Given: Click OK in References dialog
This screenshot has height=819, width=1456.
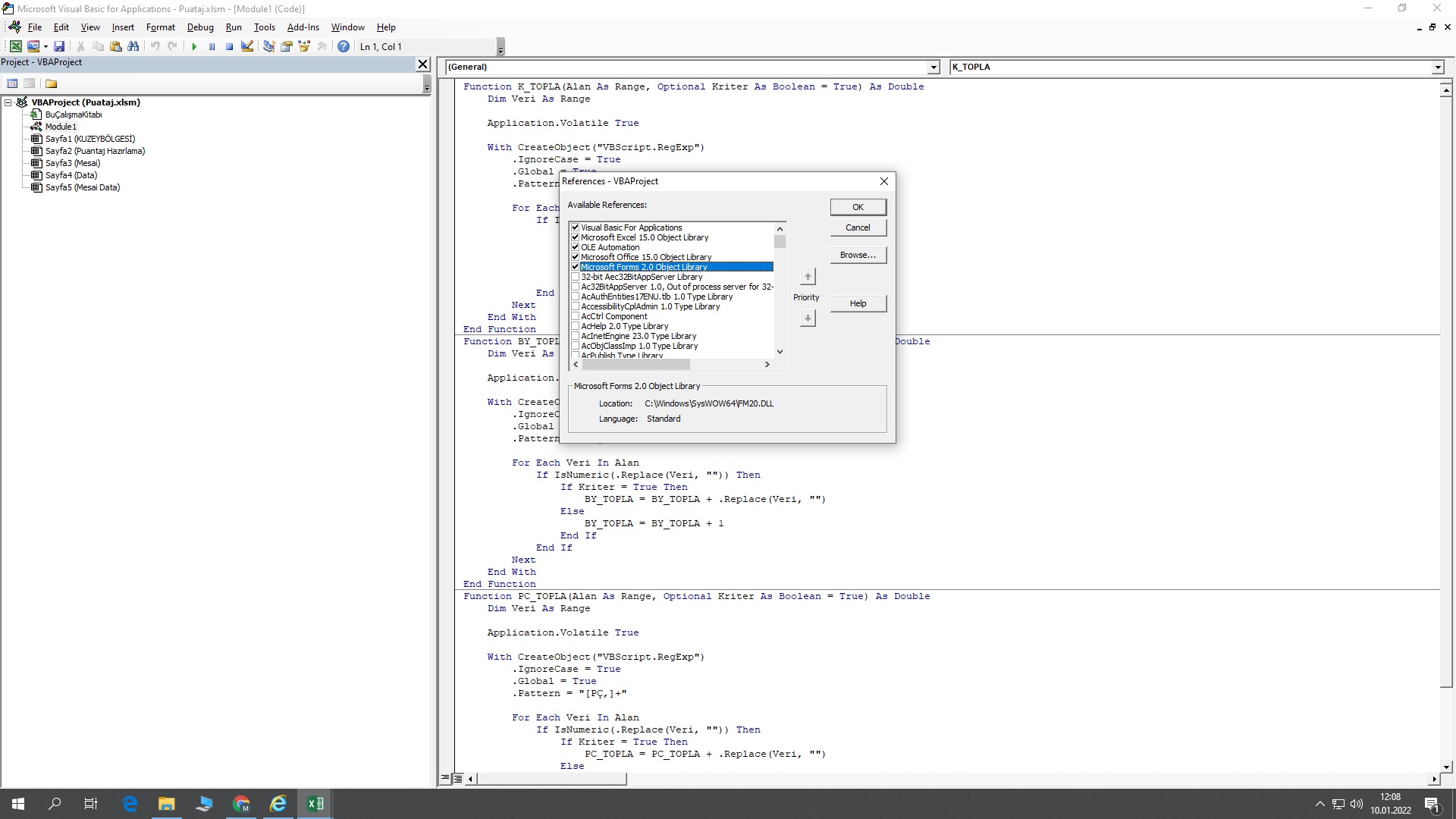Looking at the screenshot, I should point(858,207).
